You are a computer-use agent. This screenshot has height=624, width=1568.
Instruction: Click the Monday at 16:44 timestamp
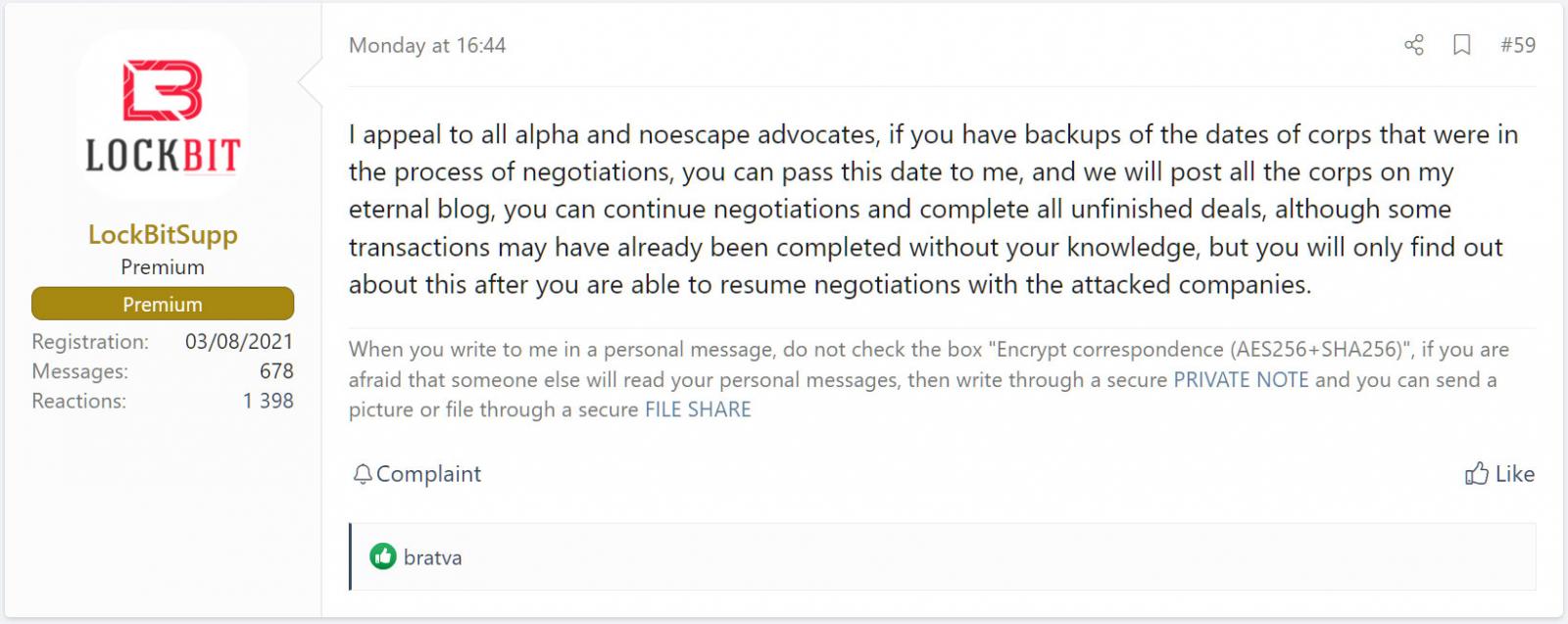[x=427, y=45]
